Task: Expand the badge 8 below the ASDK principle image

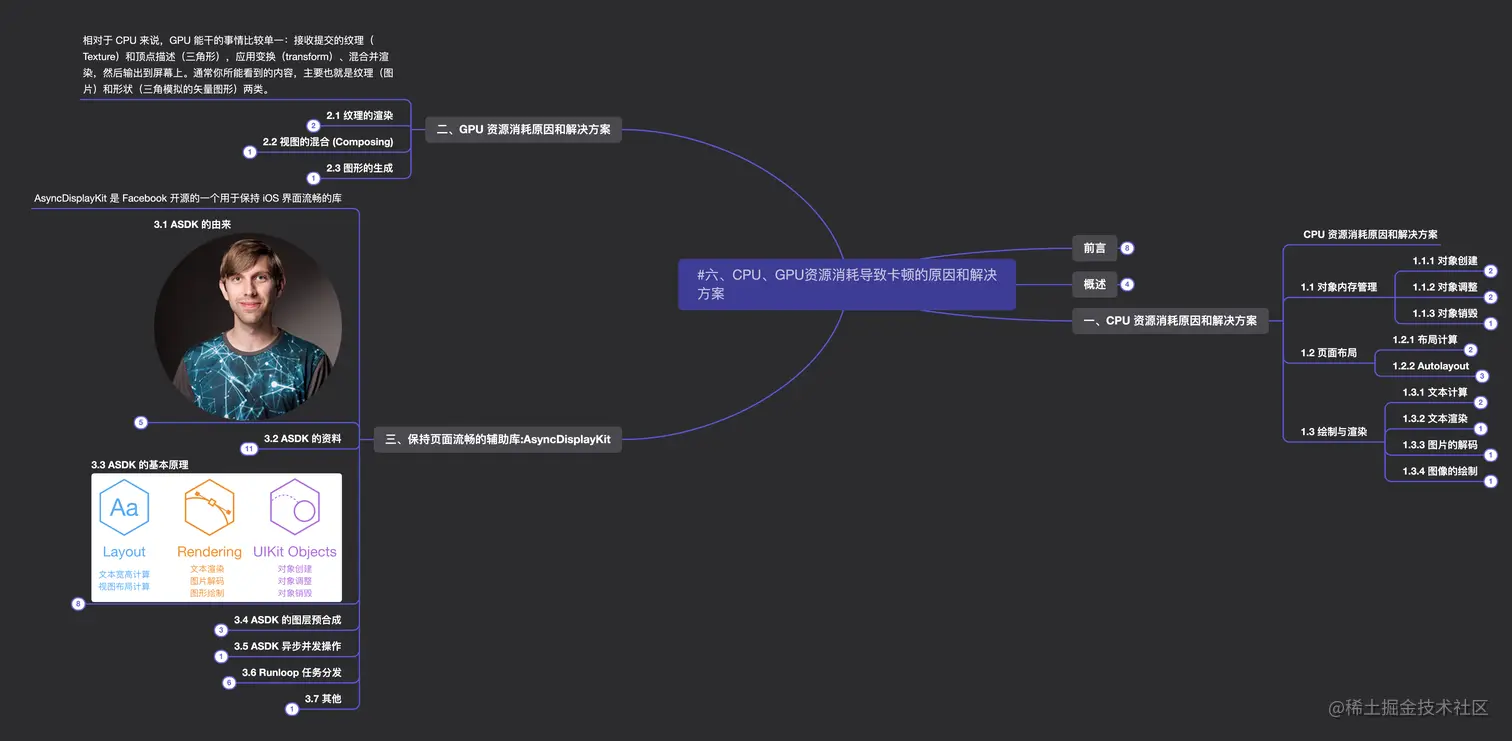Action: (78, 604)
